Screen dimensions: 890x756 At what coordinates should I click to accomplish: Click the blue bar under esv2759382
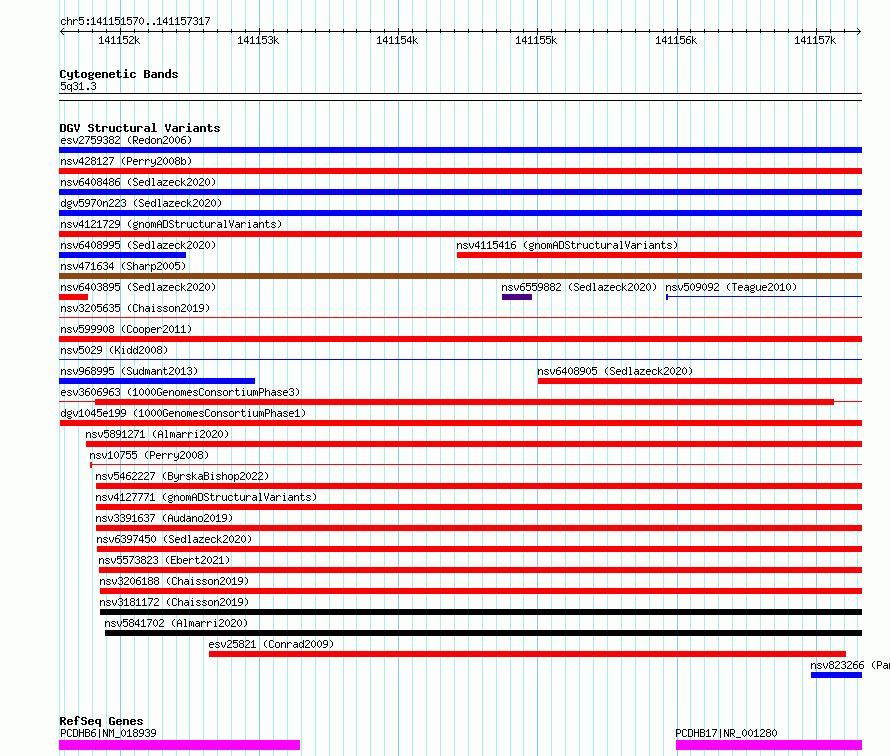[460, 150]
